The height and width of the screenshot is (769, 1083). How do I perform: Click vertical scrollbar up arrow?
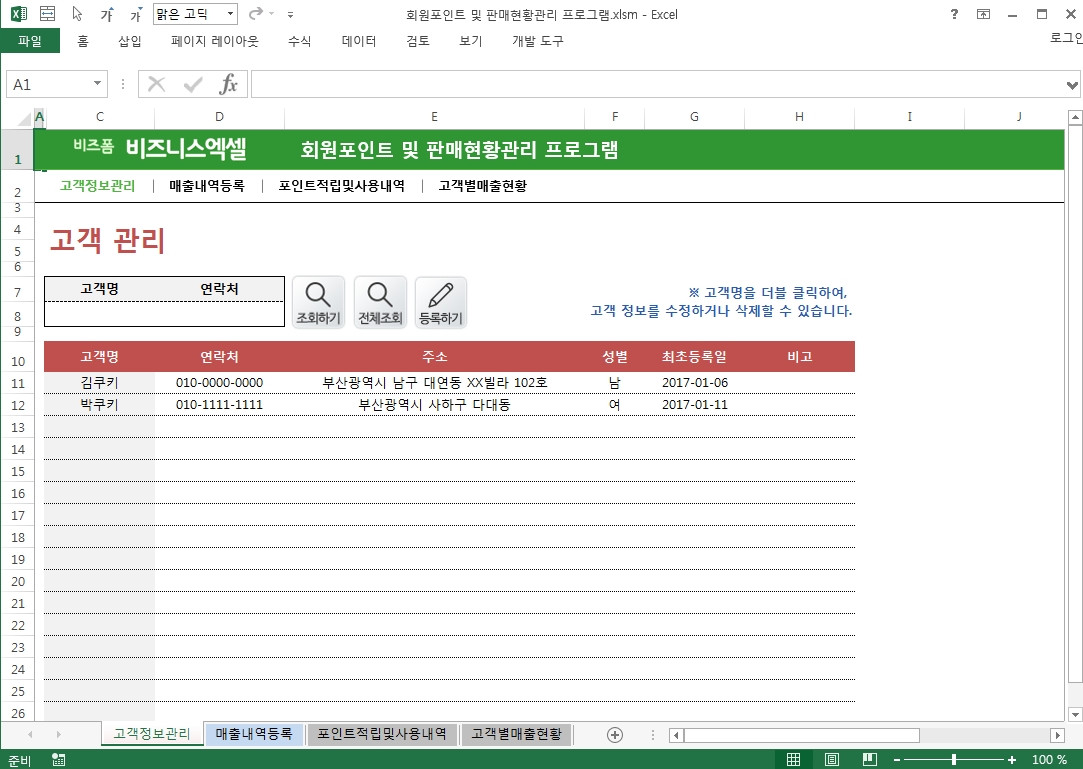(x=1075, y=118)
